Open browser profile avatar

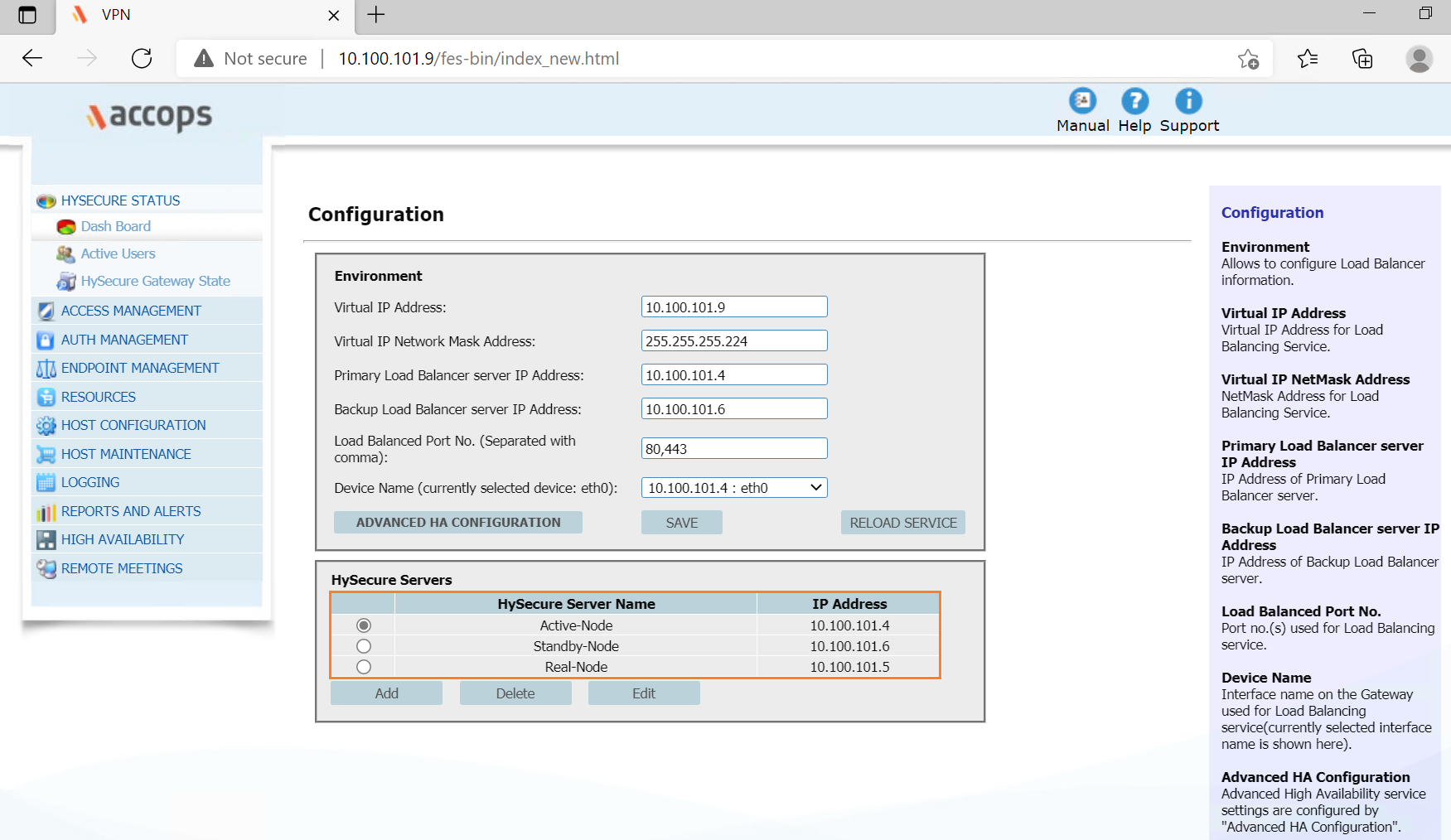(x=1419, y=59)
